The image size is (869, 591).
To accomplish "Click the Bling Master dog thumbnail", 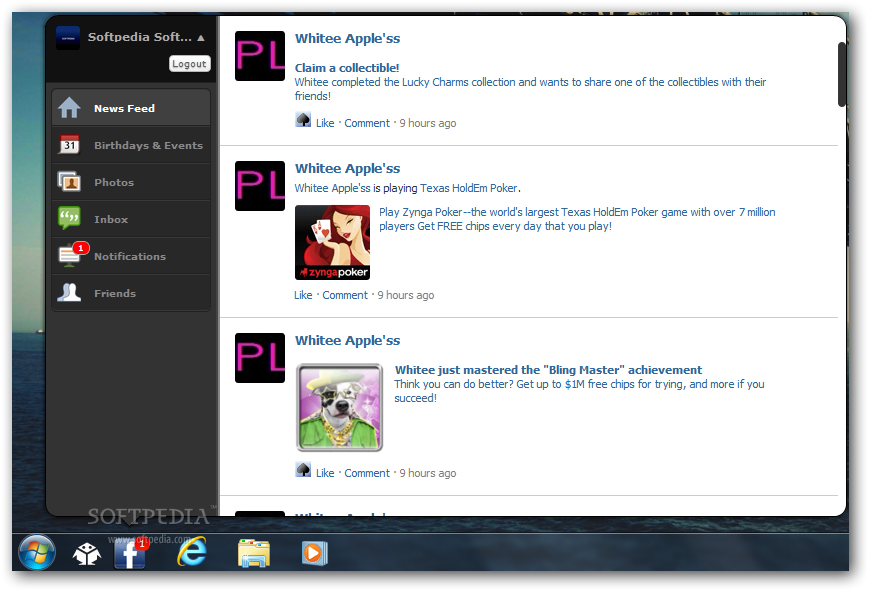I will click(x=339, y=407).
